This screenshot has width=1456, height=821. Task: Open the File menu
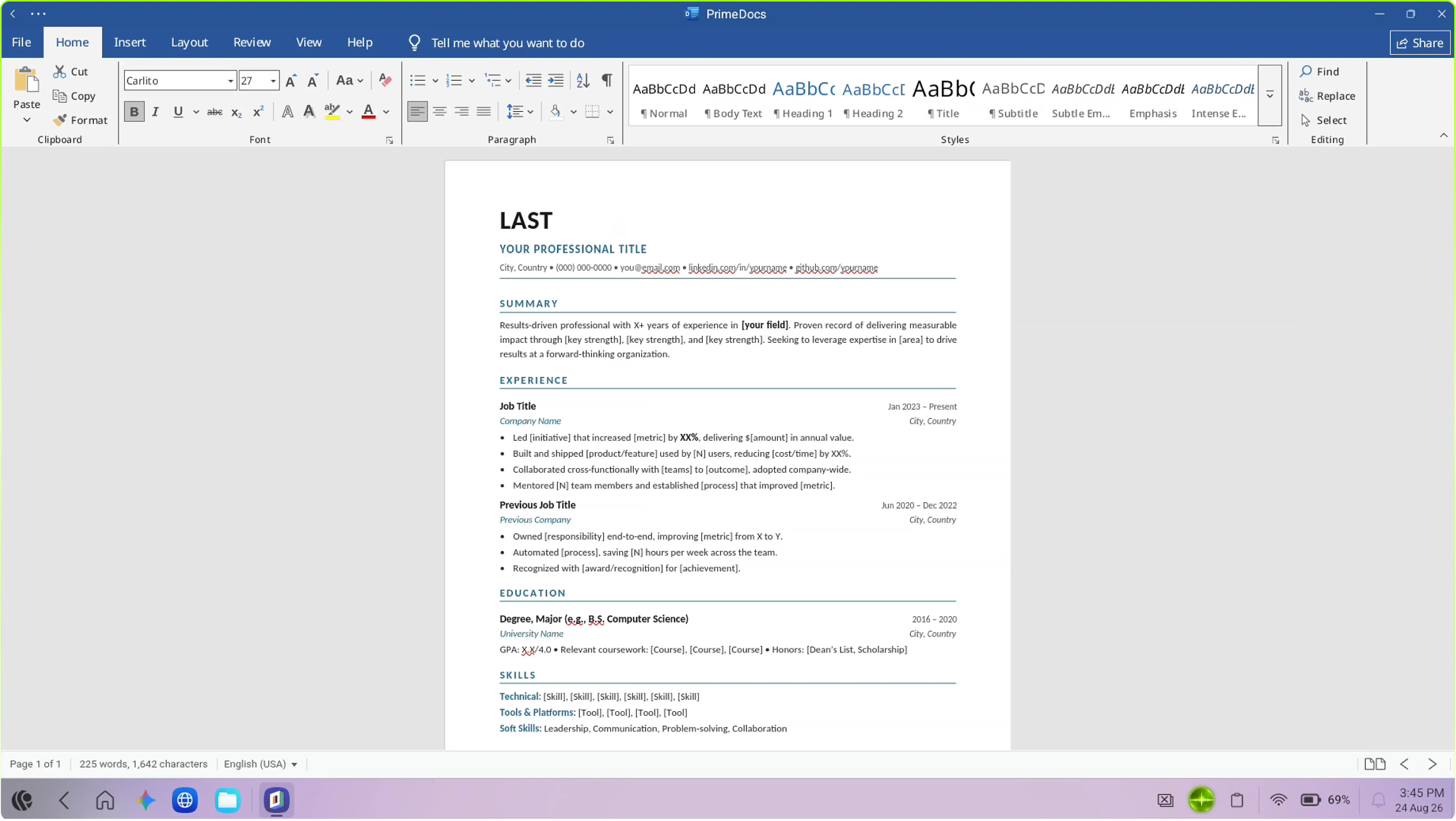(21, 42)
